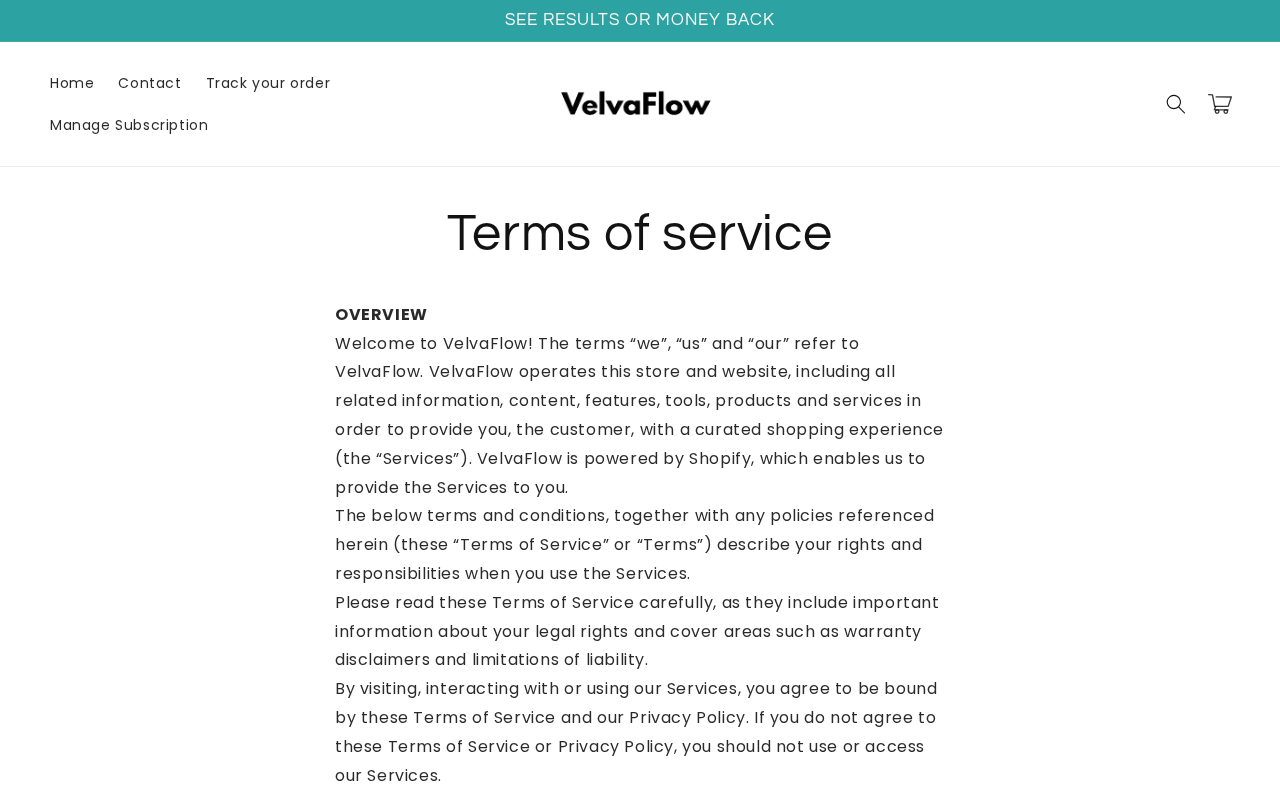Open the search magnifier icon
1280x800 pixels.
pyautogui.click(x=1176, y=104)
